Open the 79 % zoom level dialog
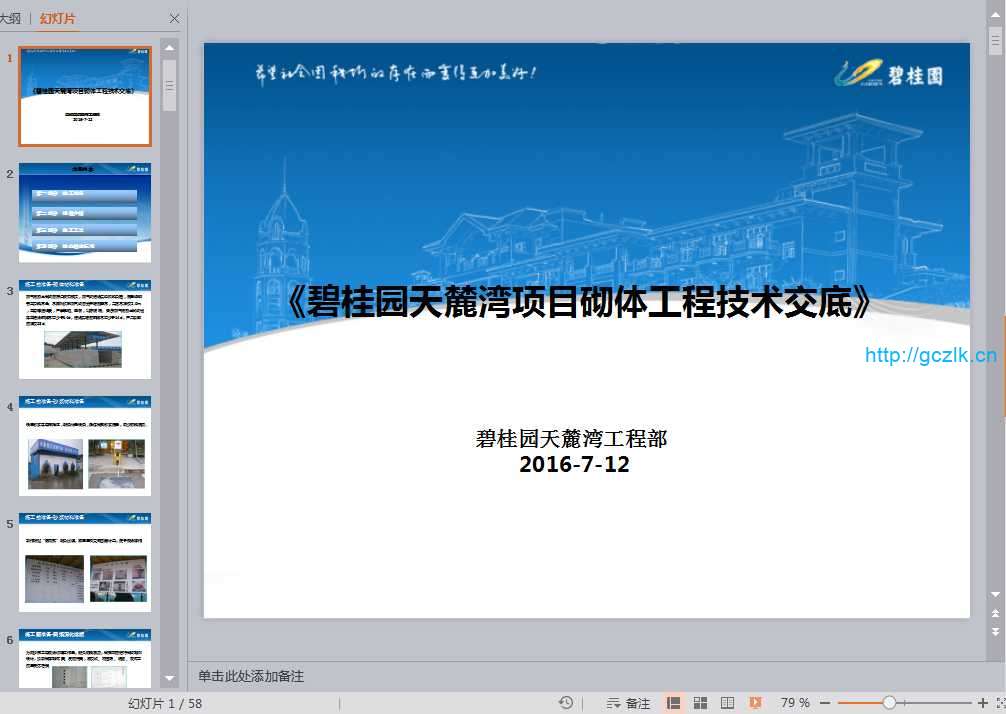This screenshot has width=1006, height=714. click(795, 703)
